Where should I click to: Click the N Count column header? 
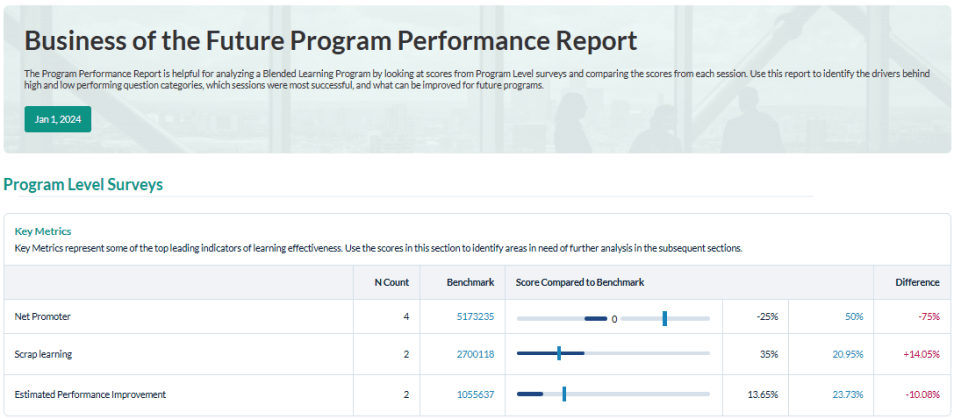point(391,282)
